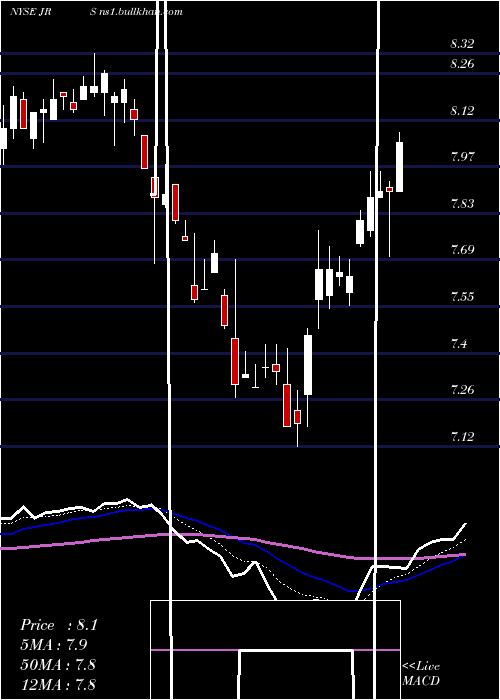Viewport: 500px width, 700px height.
Task: Click the 7.12 price axis label
Action: click(462, 436)
